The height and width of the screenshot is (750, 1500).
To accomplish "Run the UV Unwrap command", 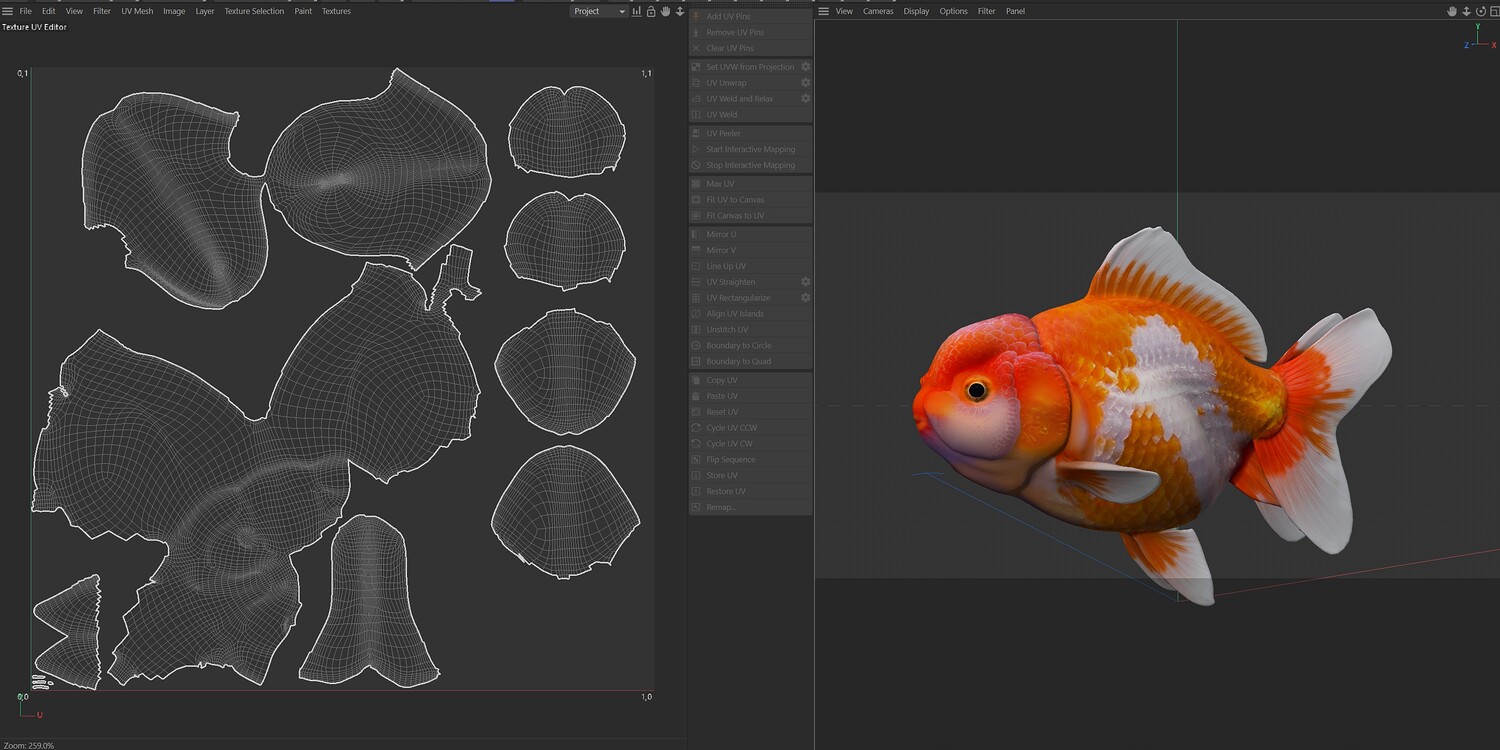I will point(744,83).
